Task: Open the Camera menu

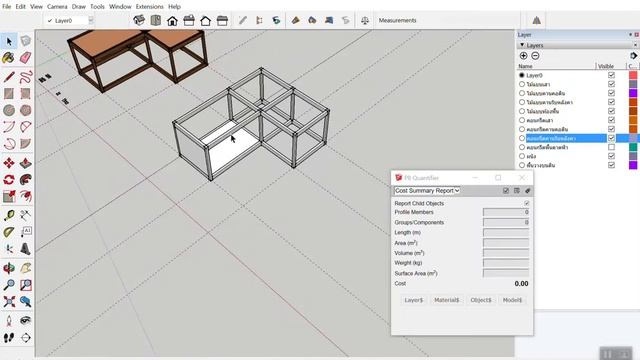Action: point(57,7)
